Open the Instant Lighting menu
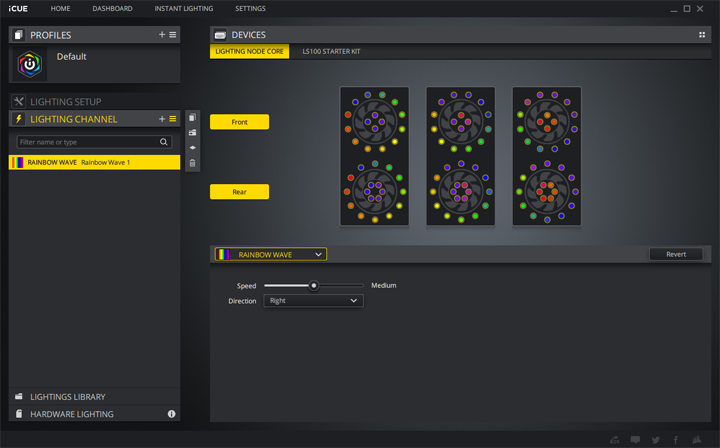 point(183,9)
